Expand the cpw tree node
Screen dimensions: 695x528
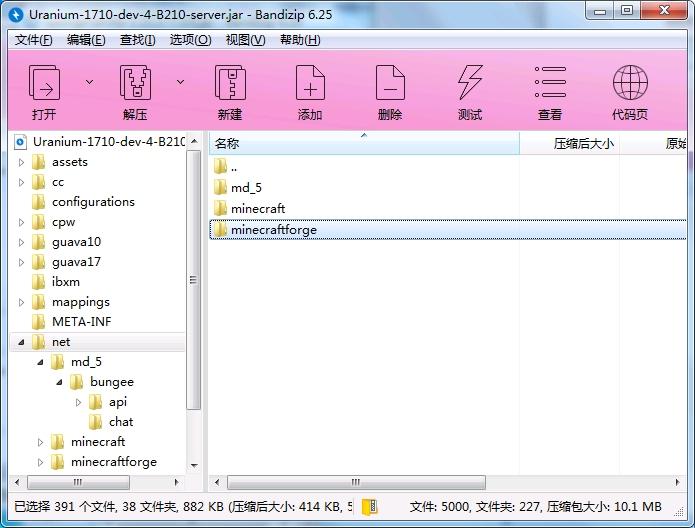(21, 223)
